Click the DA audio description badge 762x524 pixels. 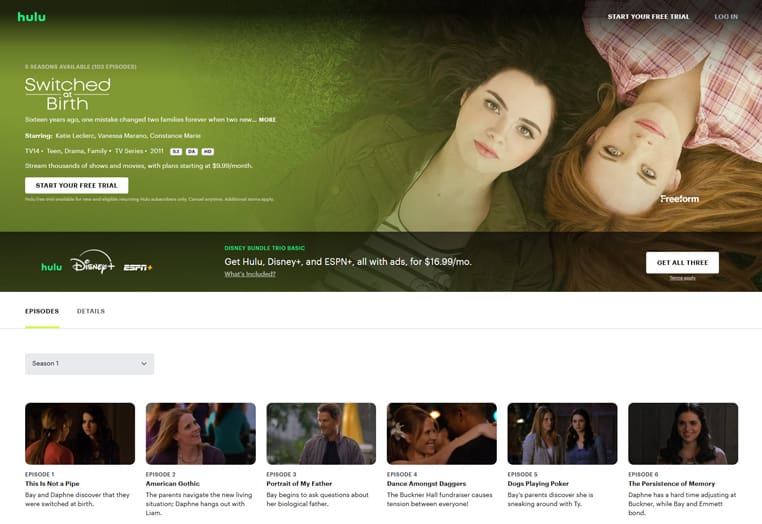(191, 152)
